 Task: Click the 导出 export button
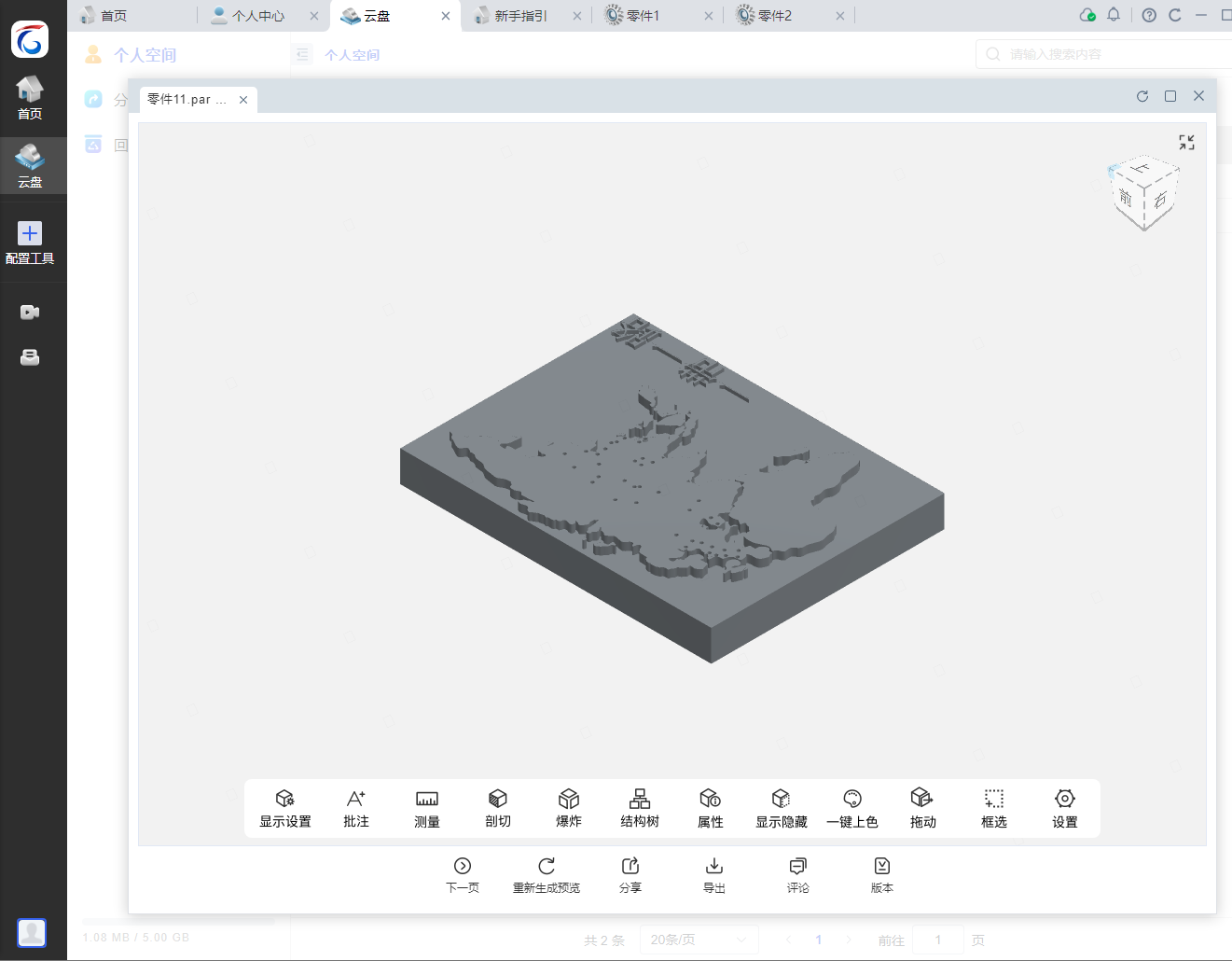(x=714, y=875)
